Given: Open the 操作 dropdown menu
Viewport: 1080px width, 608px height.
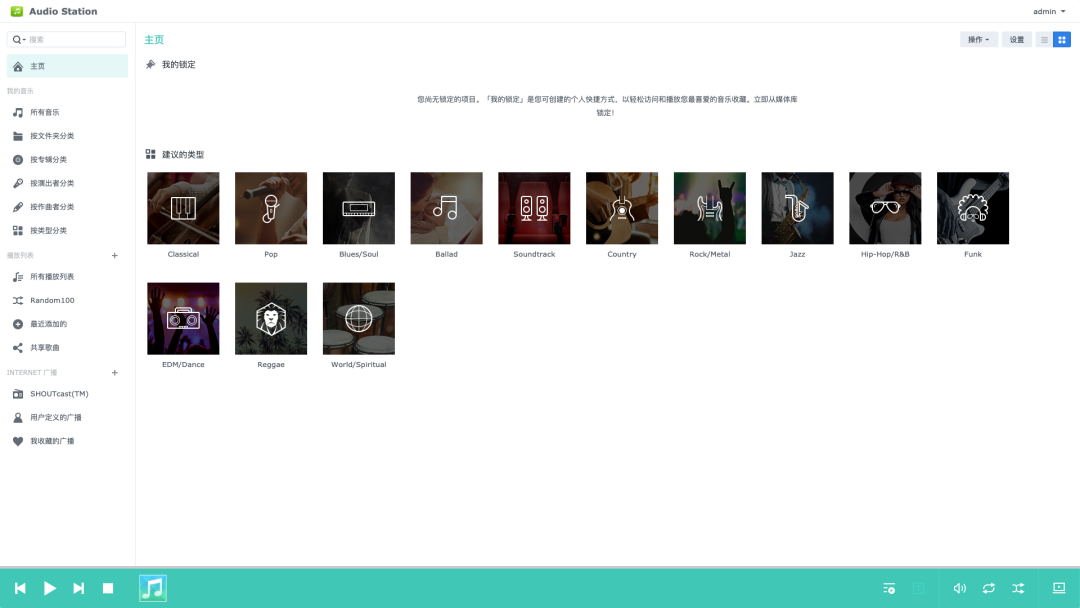Looking at the screenshot, I should [x=979, y=40].
